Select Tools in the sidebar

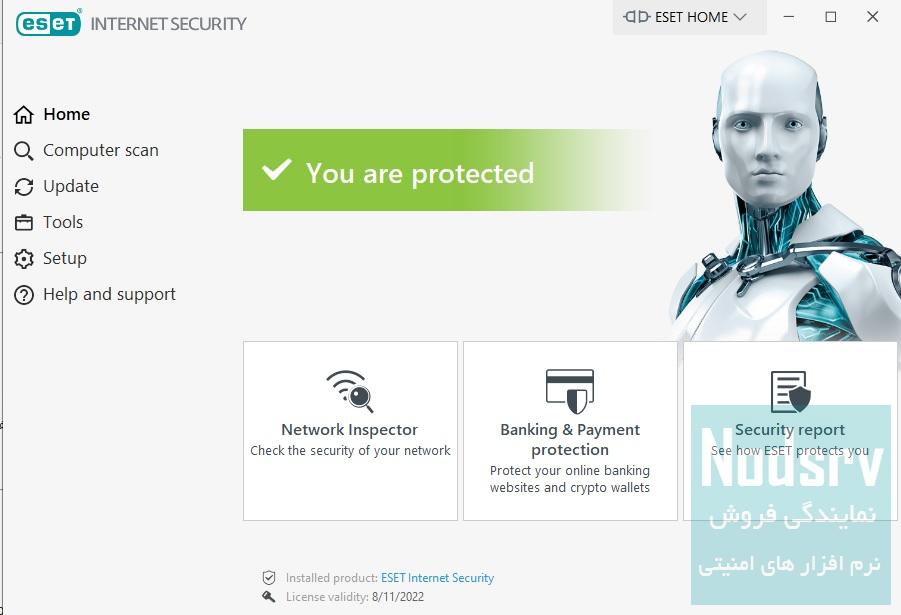coord(63,223)
